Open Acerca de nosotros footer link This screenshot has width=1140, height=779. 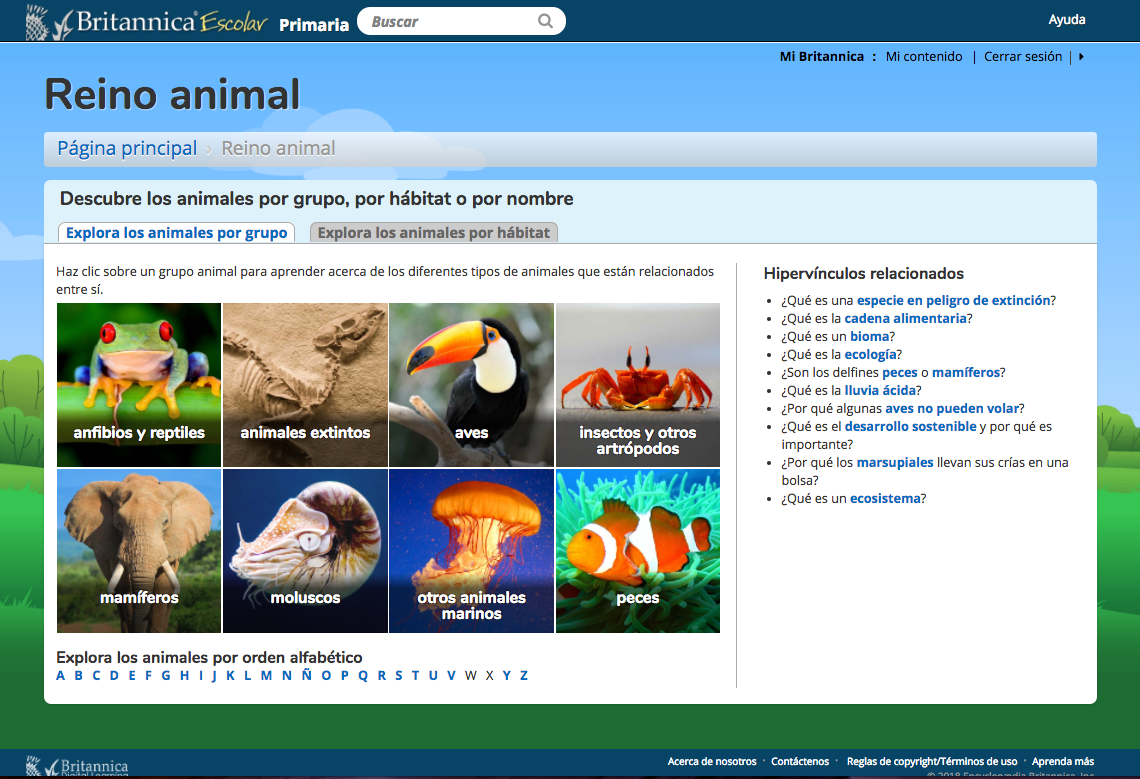pyautogui.click(x=712, y=762)
